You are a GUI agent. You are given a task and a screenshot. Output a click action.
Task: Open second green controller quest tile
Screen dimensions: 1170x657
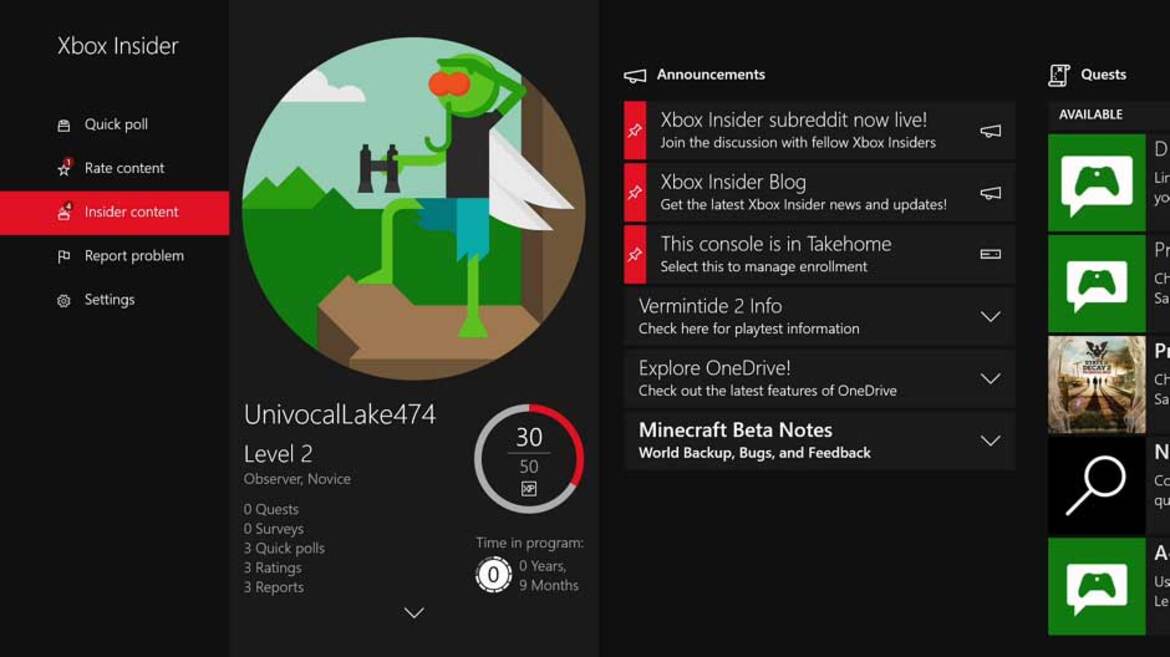click(x=1096, y=284)
